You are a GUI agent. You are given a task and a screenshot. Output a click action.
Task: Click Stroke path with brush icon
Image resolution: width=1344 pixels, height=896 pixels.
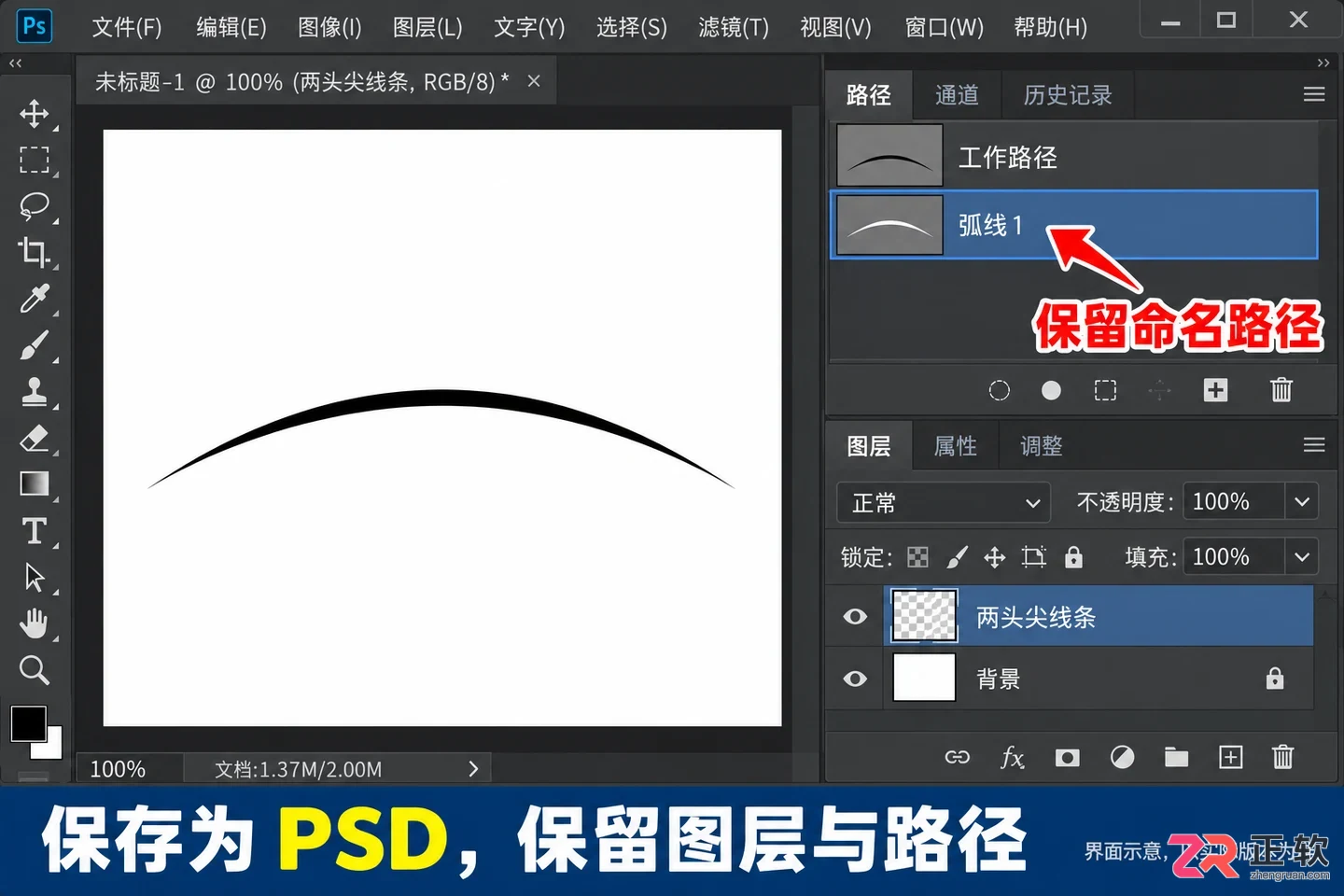999,390
